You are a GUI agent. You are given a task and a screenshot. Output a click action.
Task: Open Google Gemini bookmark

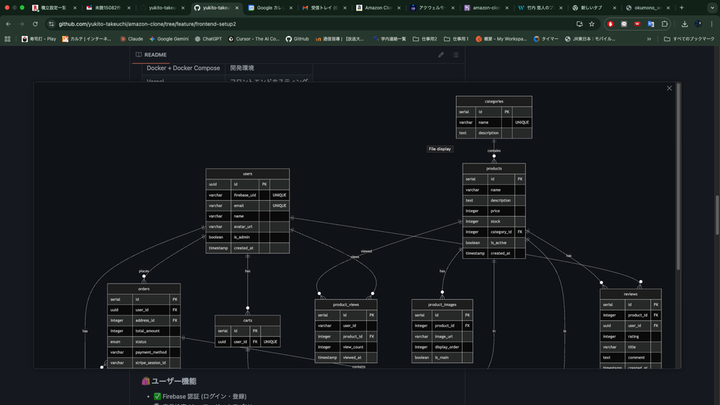(168, 38)
